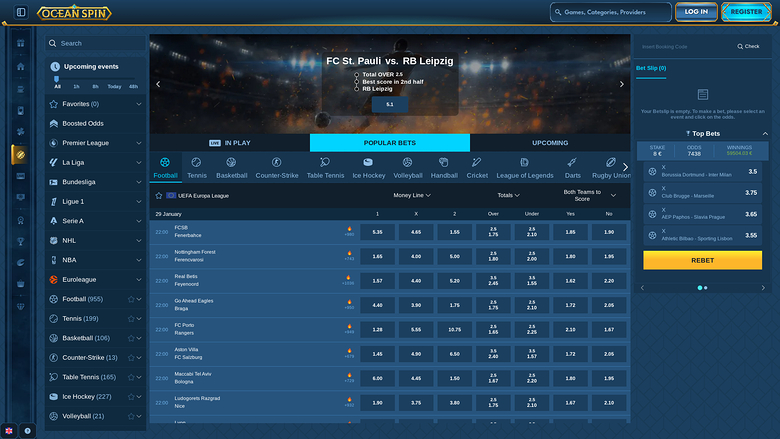The width and height of the screenshot is (780, 439).
Task: Select Cricket sport icon tab
Action: [x=477, y=168]
